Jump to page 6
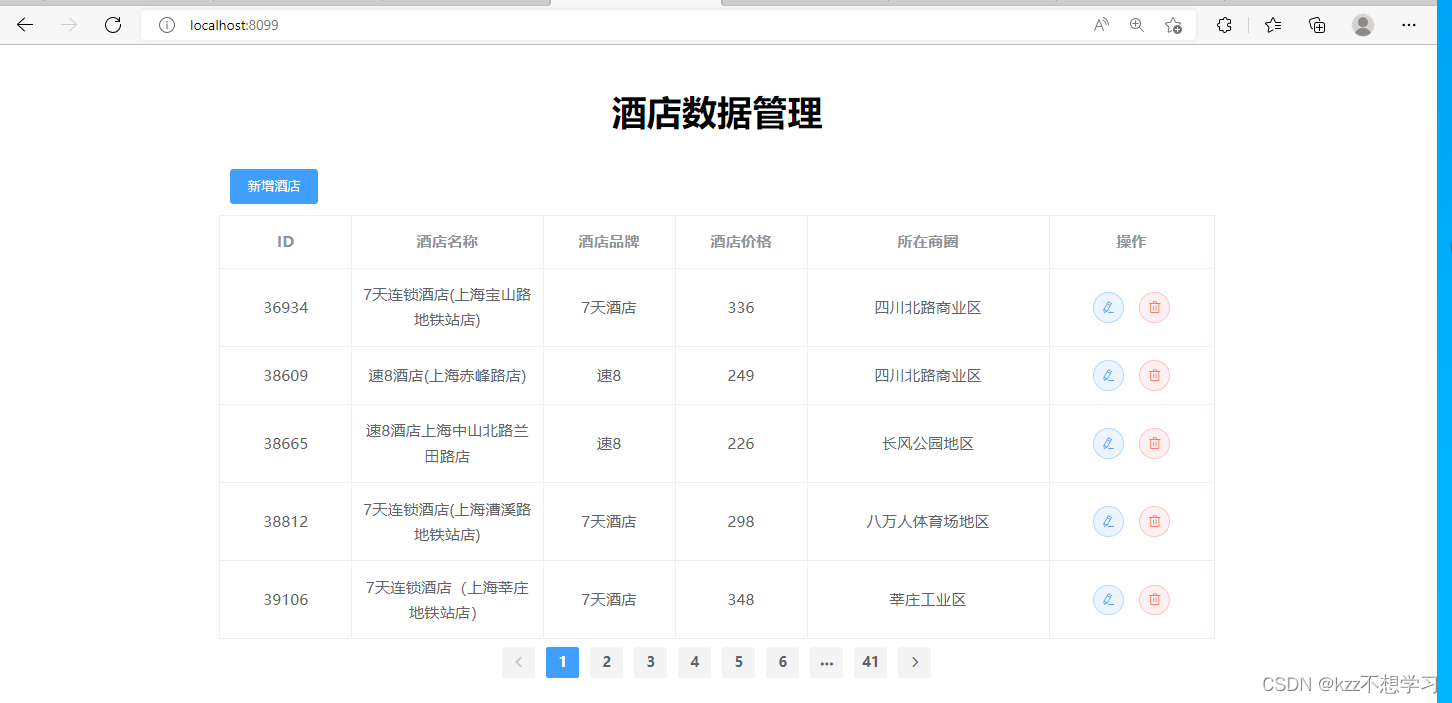The height and width of the screenshot is (703, 1452). [782, 662]
